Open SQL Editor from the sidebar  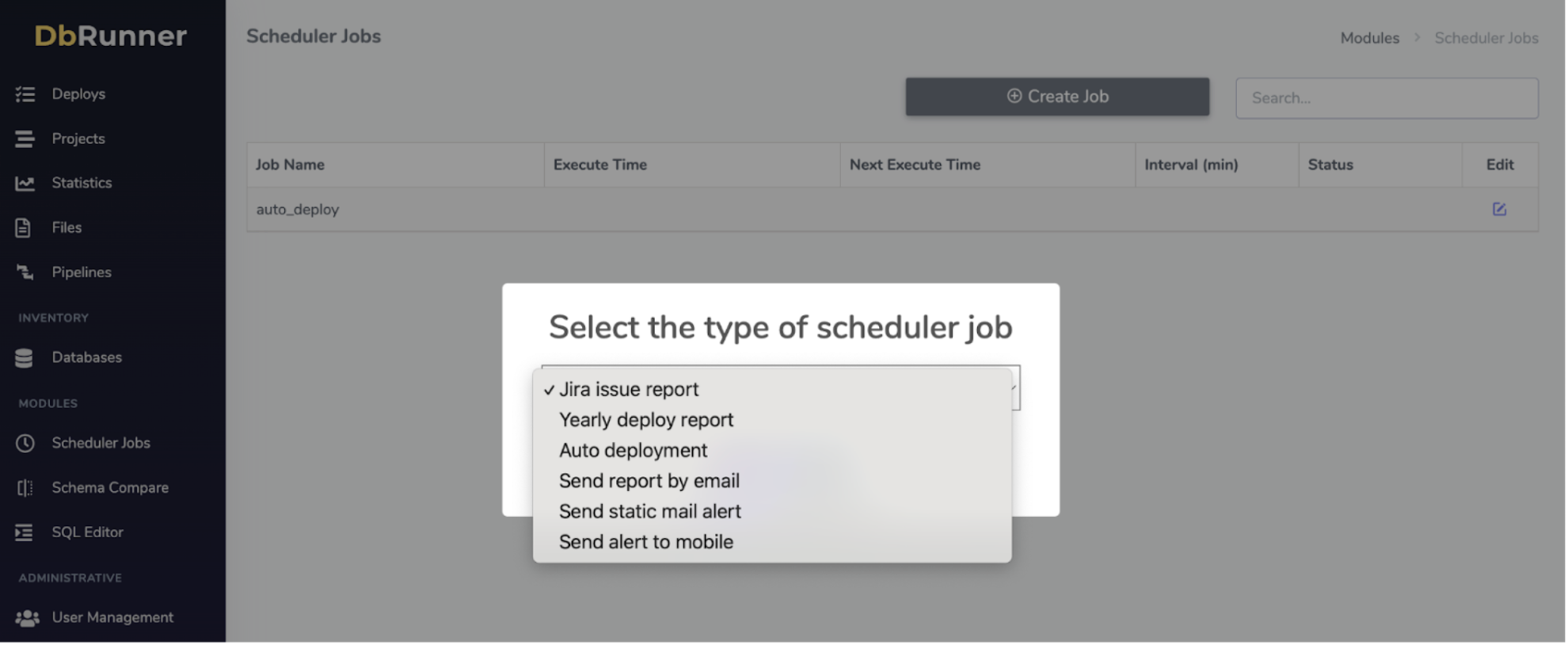(x=87, y=532)
